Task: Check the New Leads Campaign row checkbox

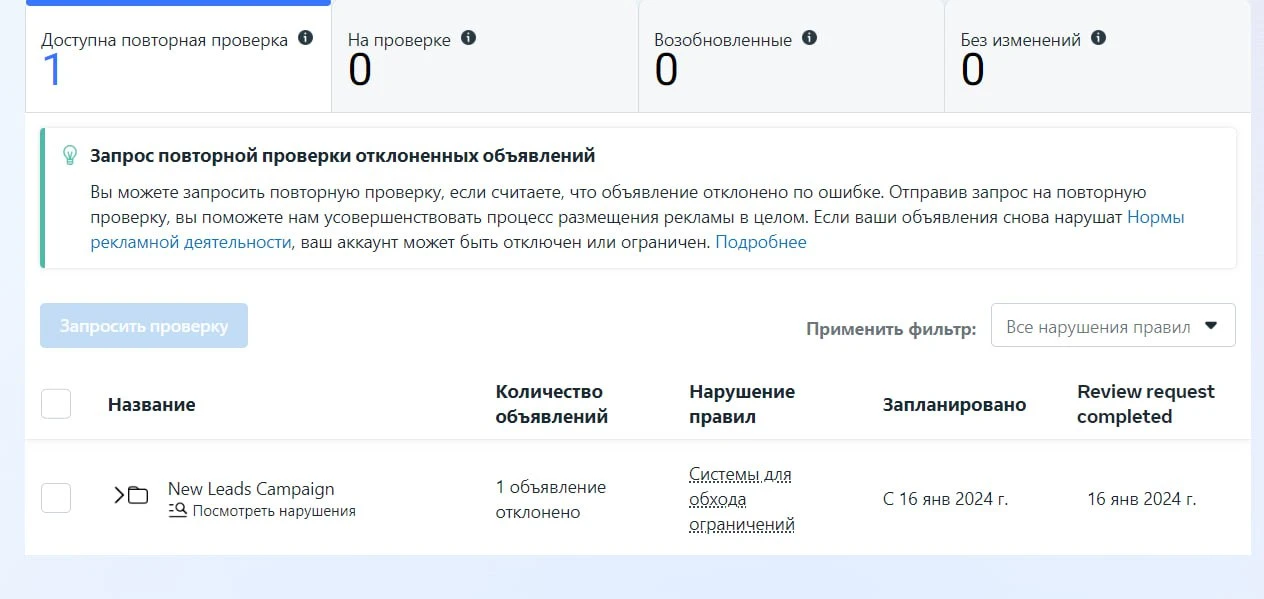Action: pyautogui.click(x=56, y=498)
